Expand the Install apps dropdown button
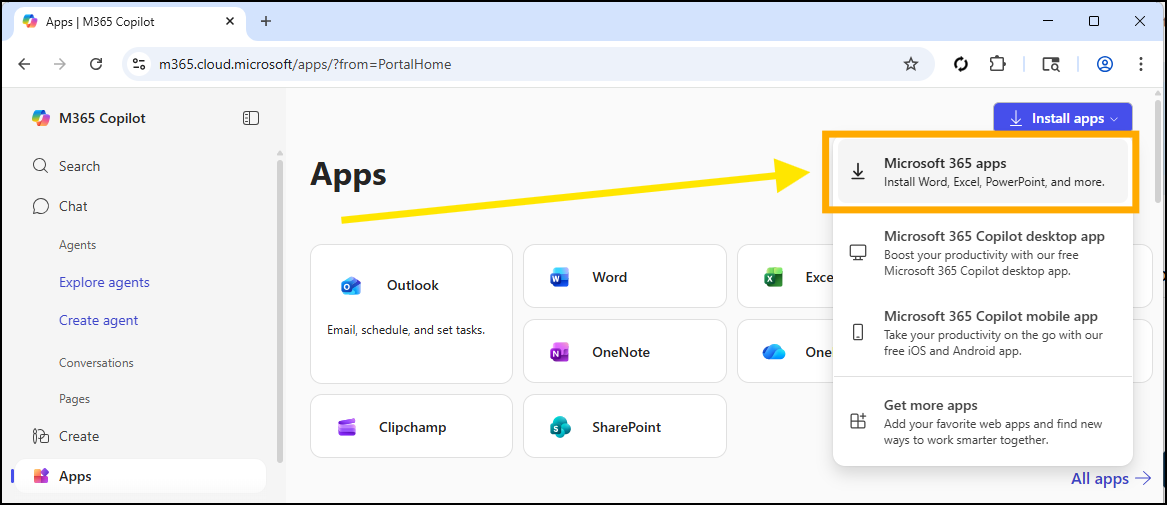Image resolution: width=1167 pixels, height=505 pixels. click(x=1063, y=119)
